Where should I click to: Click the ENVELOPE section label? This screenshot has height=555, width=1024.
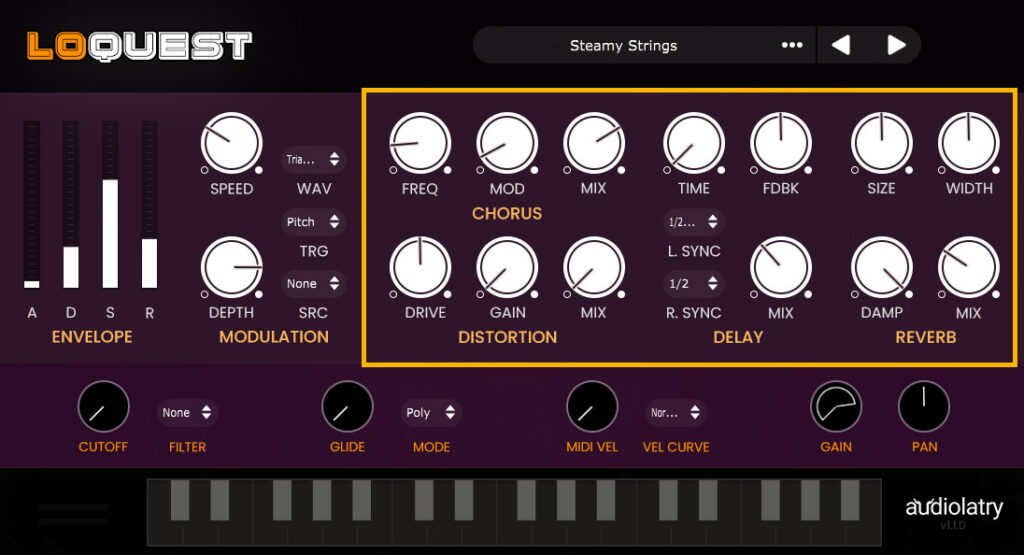point(92,337)
